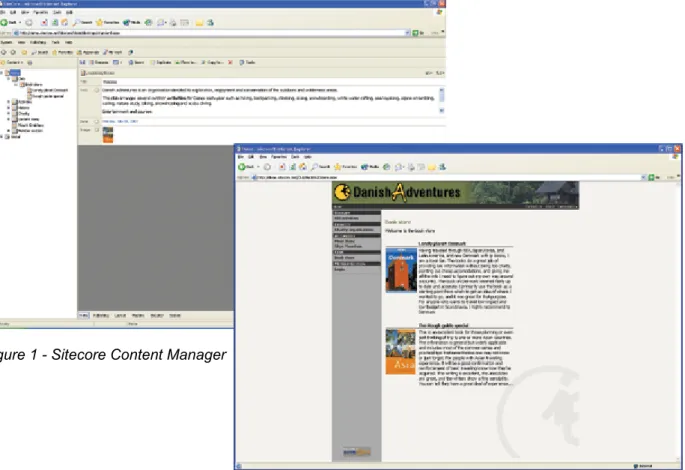Click Copy to in item toolbar

pos(212,62)
